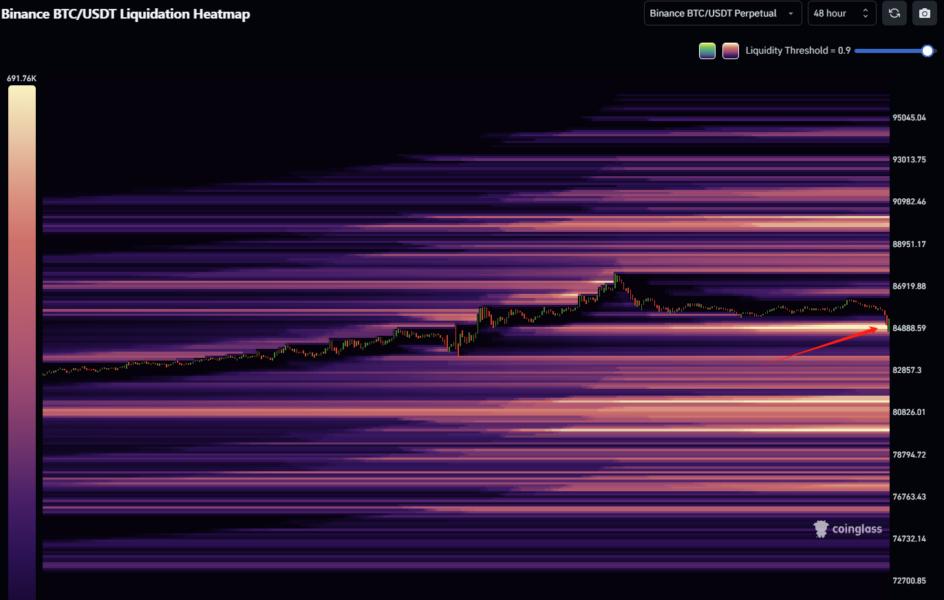Click the 95045.04 price axis label

[909, 117]
